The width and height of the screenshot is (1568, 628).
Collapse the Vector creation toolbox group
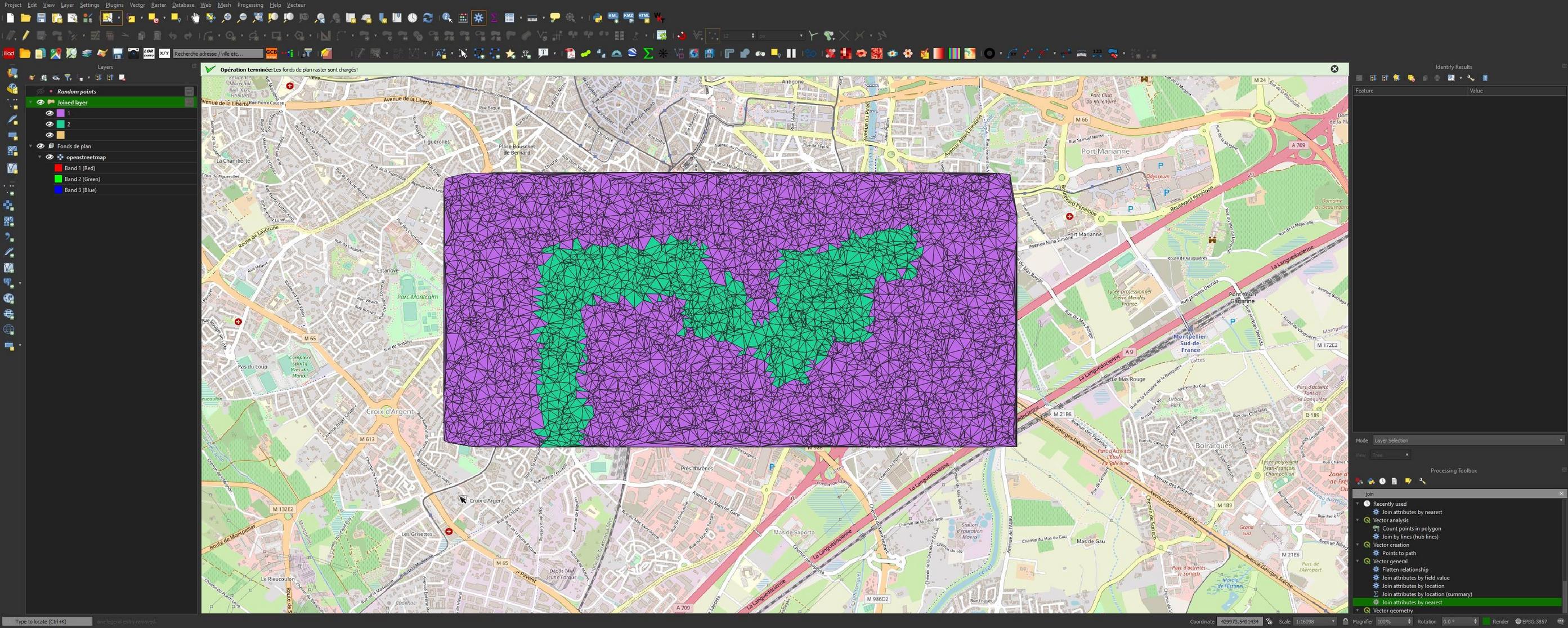pyautogui.click(x=1358, y=545)
